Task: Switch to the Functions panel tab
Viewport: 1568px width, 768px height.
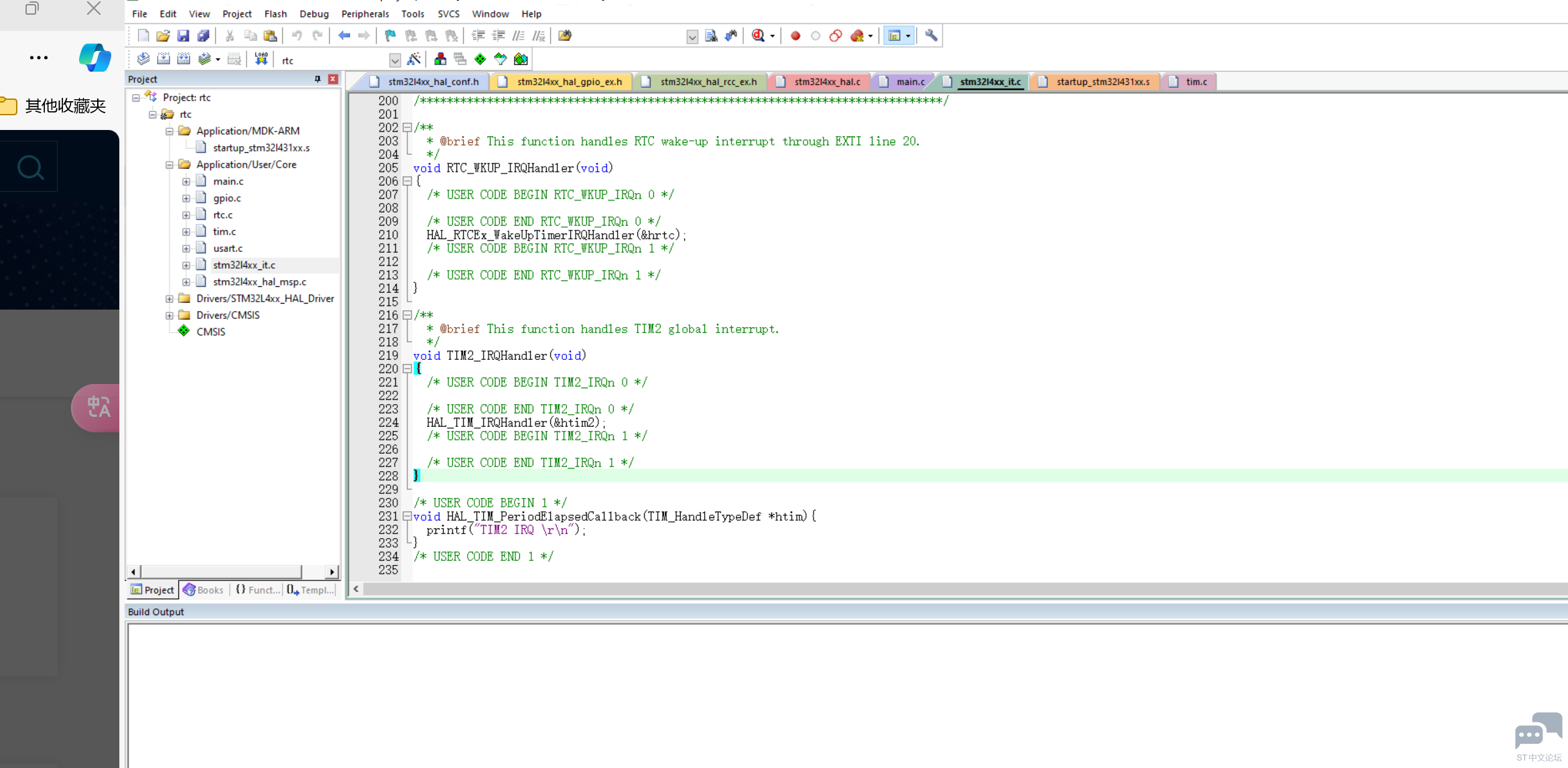Action: 257,590
